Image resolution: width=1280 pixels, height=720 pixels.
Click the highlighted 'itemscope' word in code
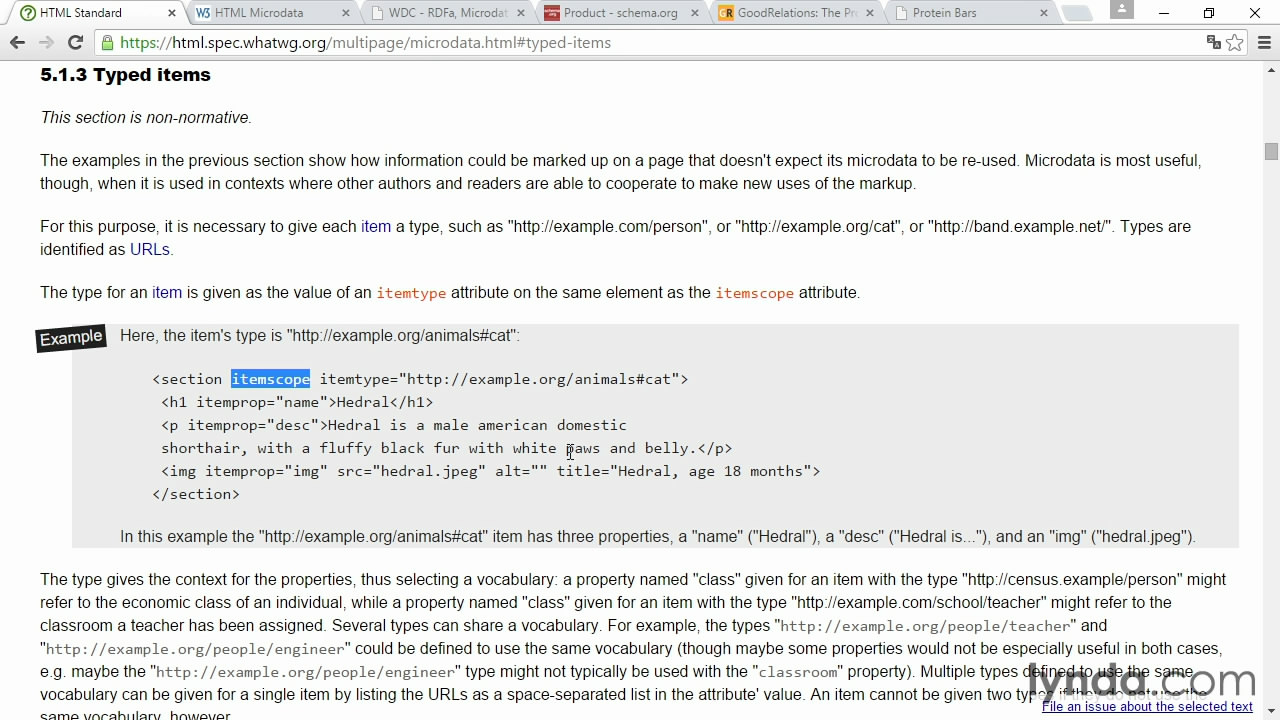[x=270, y=379]
